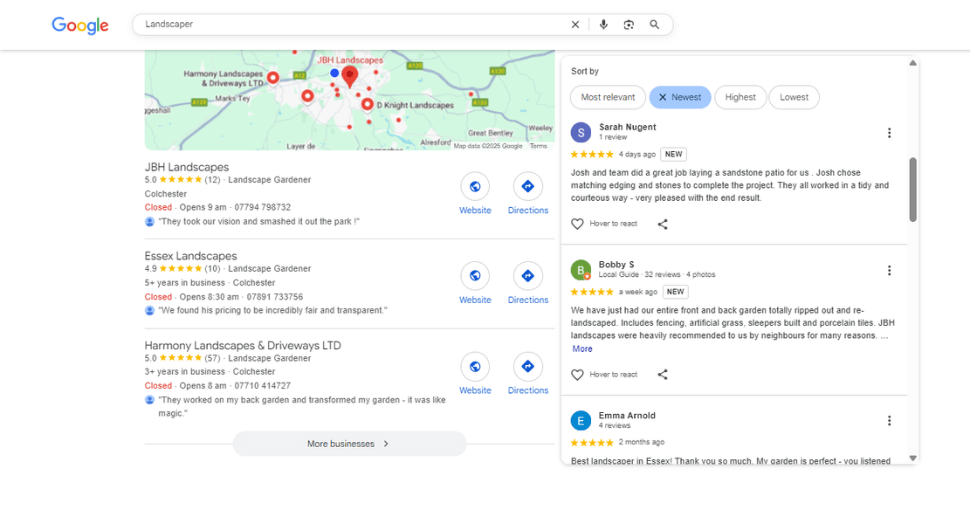Click Website label for Harmony Landscapes

tap(475, 390)
